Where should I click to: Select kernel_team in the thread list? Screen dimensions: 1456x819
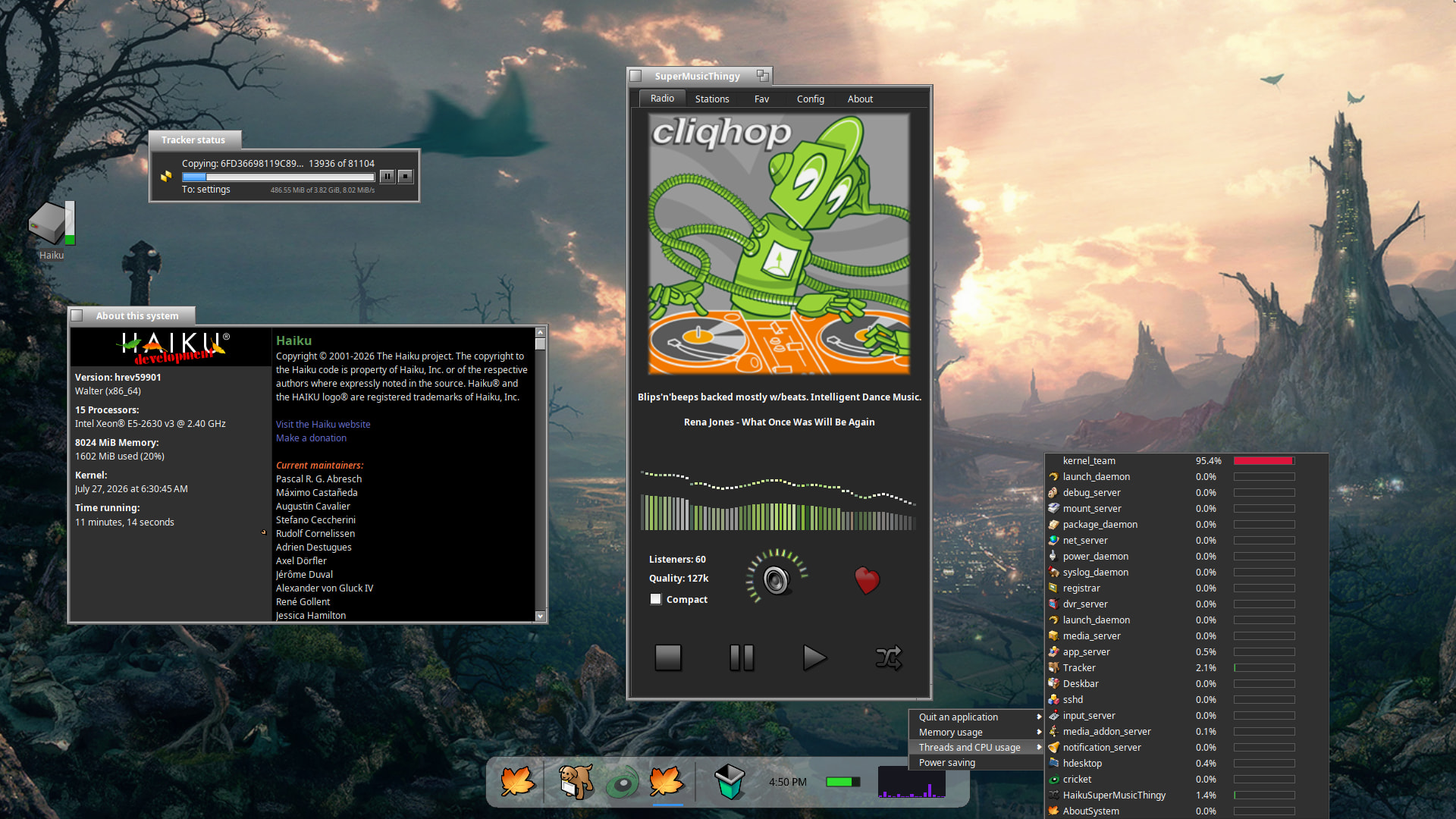point(1186,461)
